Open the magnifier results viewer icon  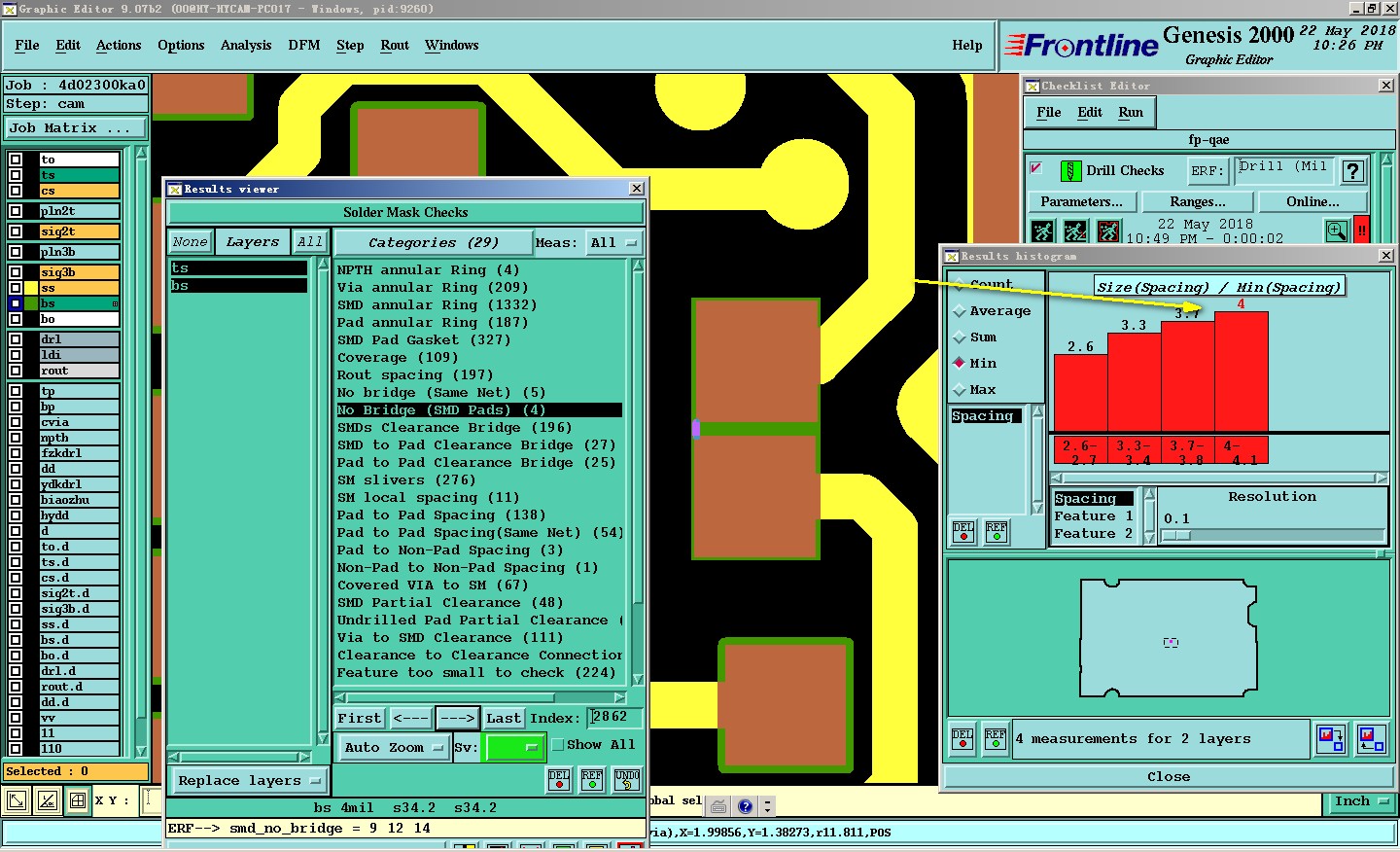pyautogui.click(x=1337, y=231)
